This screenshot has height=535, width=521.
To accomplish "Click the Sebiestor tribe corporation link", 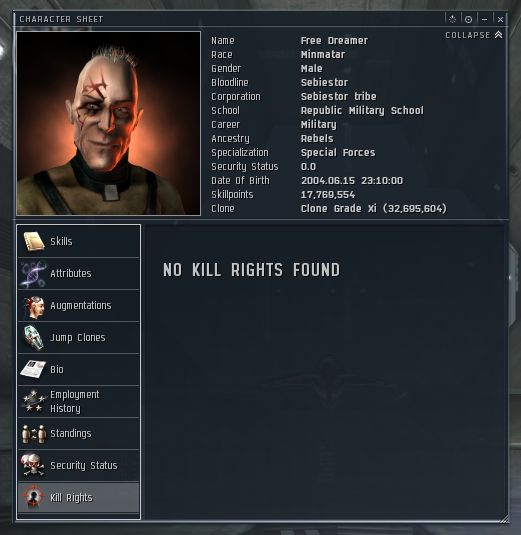I will click(x=338, y=97).
